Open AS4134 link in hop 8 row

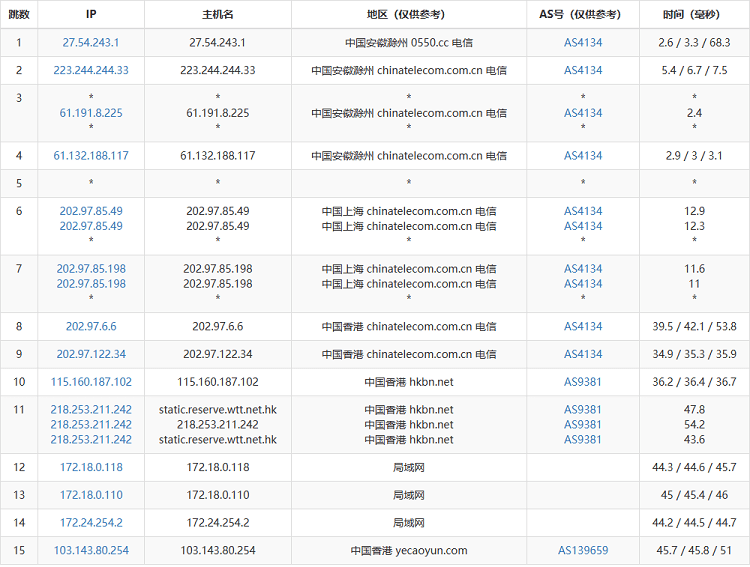(x=583, y=326)
